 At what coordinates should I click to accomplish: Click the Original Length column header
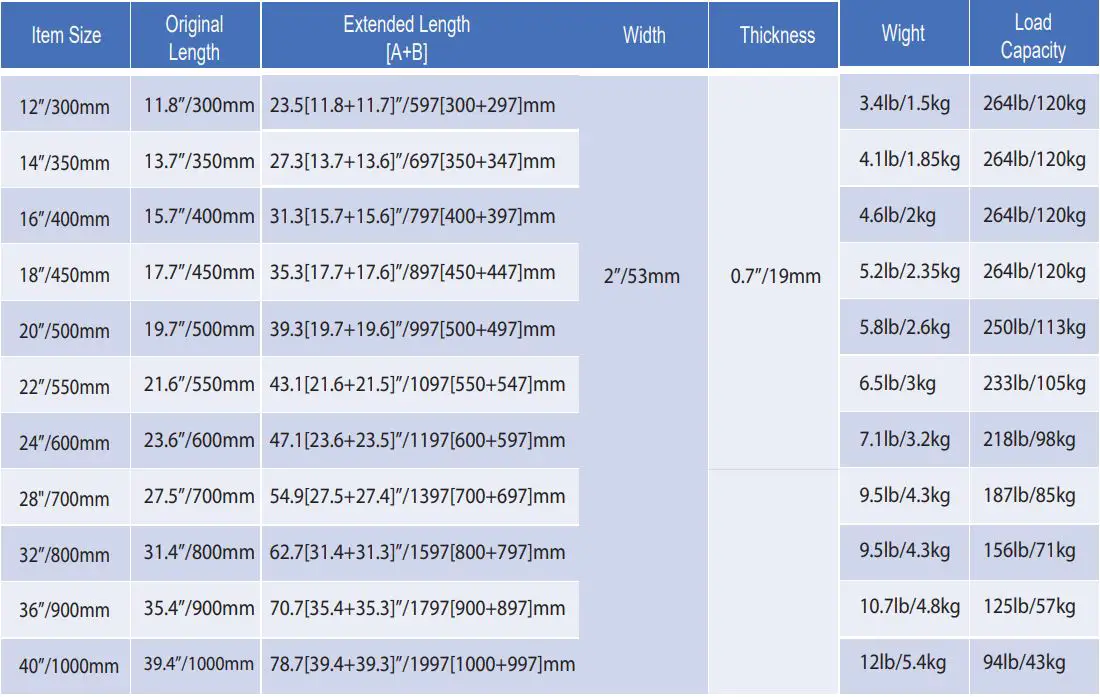coord(194,38)
